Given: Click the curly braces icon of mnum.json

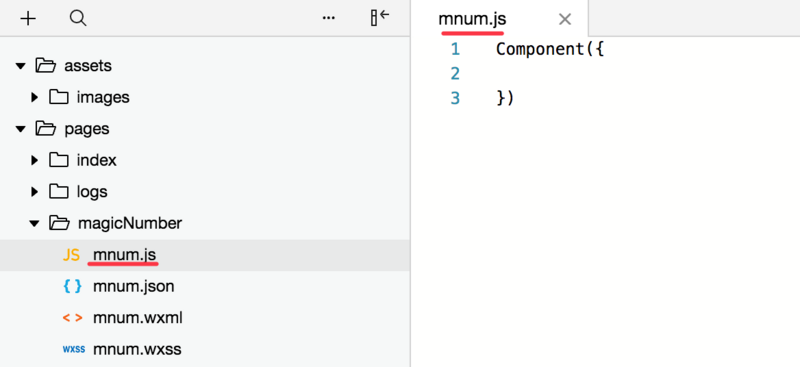Looking at the screenshot, I should click(72, 286).
